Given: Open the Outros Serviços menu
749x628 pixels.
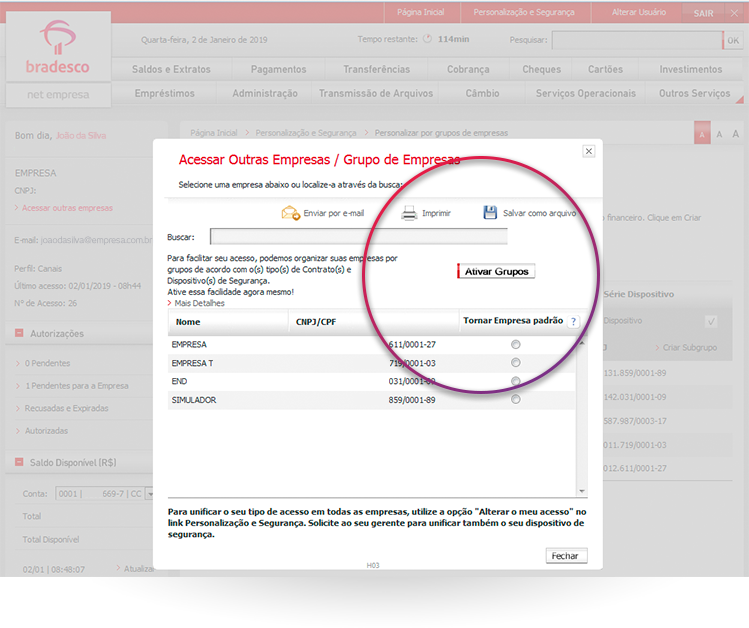Looking at the screenshot, I should point(695,93).
